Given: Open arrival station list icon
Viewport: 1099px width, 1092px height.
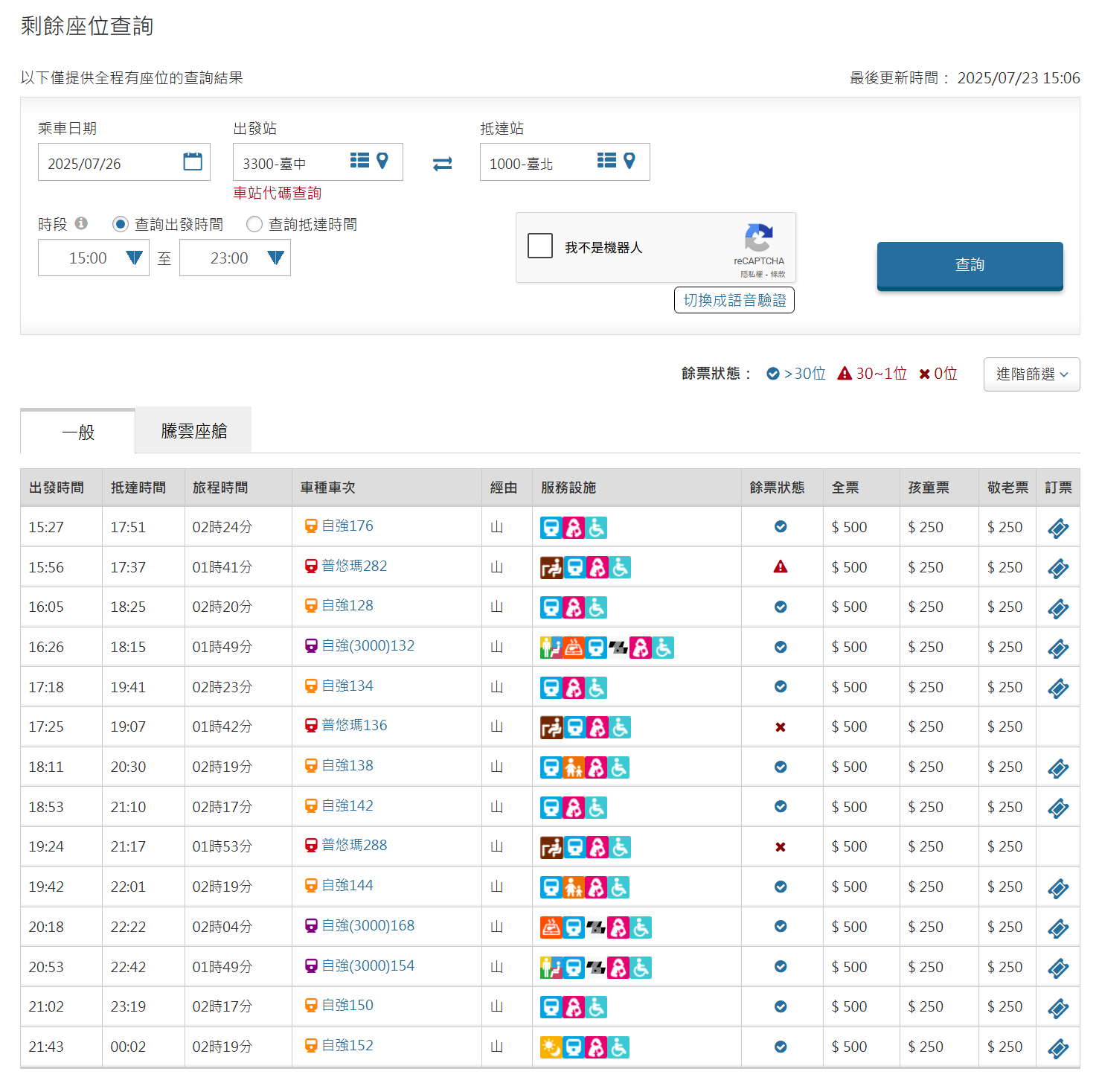Looking at the screenshot, I should pyautogui.click(x=607, y=160).
